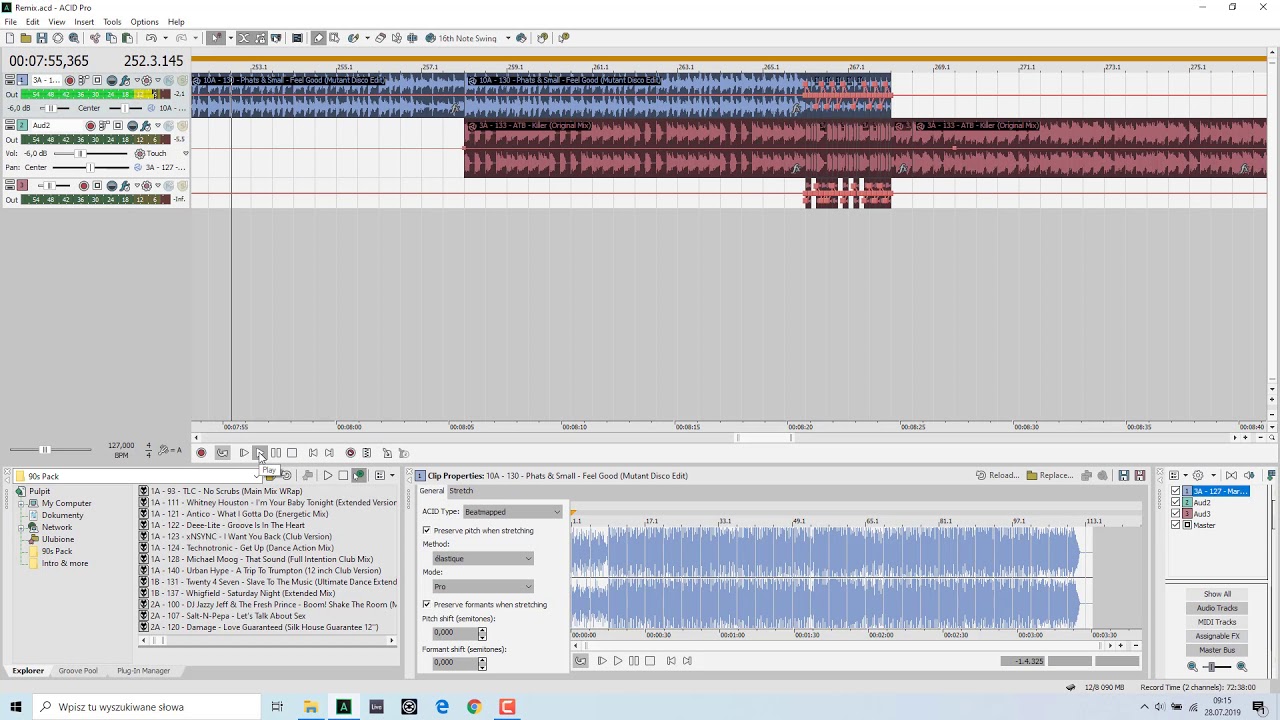This screenshot has width=1280, height=720.
Task: Select TLC - No Scrubs file in list
Action: pyautogui.click(x=226, y=491)
